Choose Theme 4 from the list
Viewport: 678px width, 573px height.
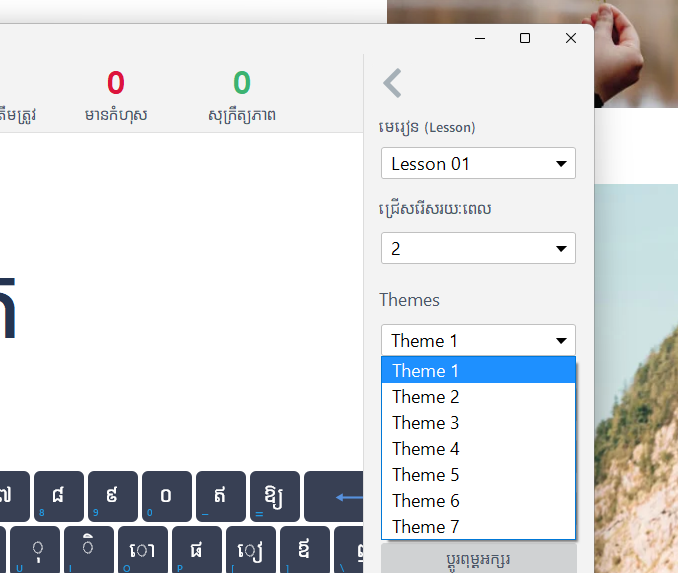tap(478, 449)
